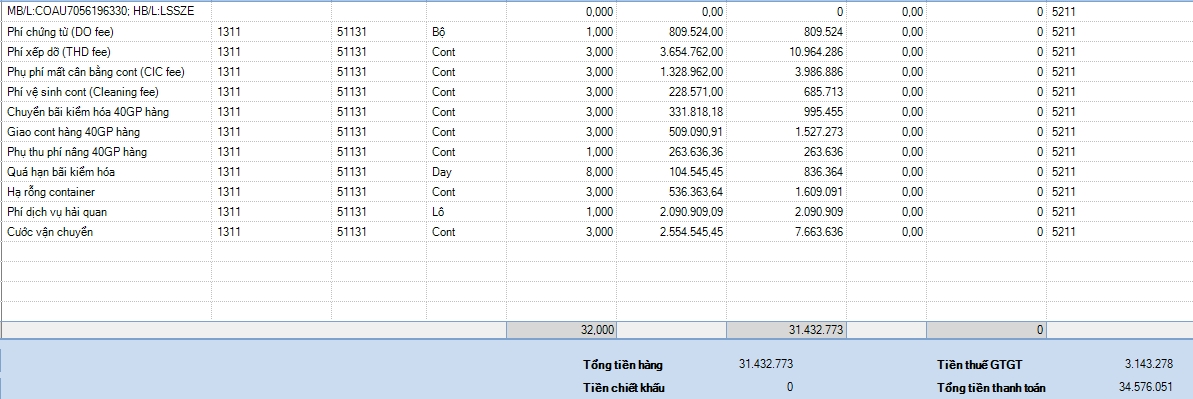Select Phí xếp dỡ (THD fee) cell

[x=107, y=52]
